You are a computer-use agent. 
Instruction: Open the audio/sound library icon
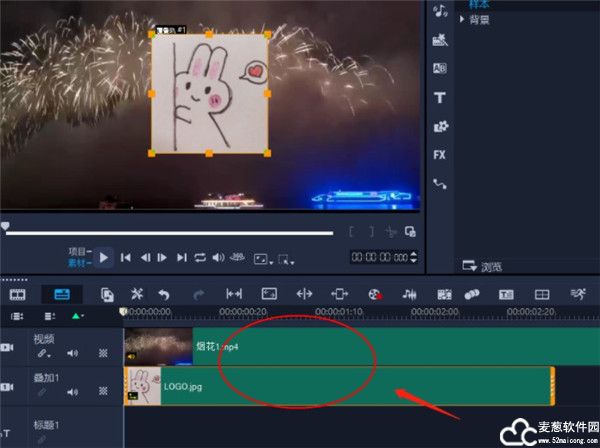pyautogui.click(x=439, y=11)
